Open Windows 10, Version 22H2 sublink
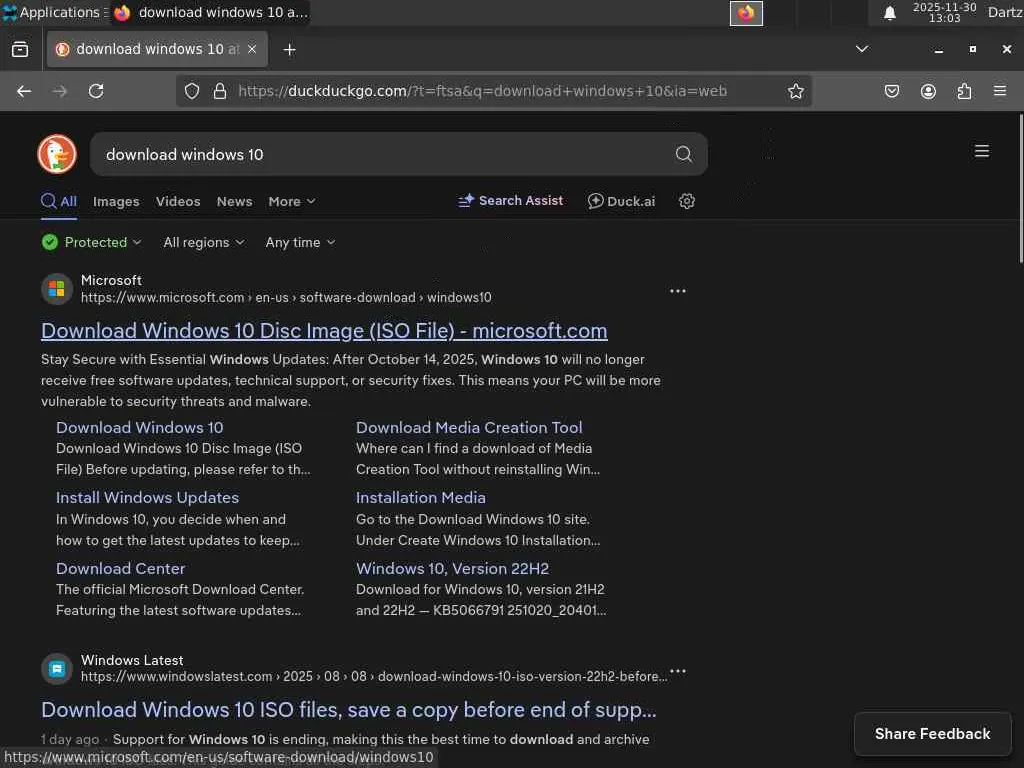Screen dimensions: 1024x768 pyautogui.click(x=452, y=569)
